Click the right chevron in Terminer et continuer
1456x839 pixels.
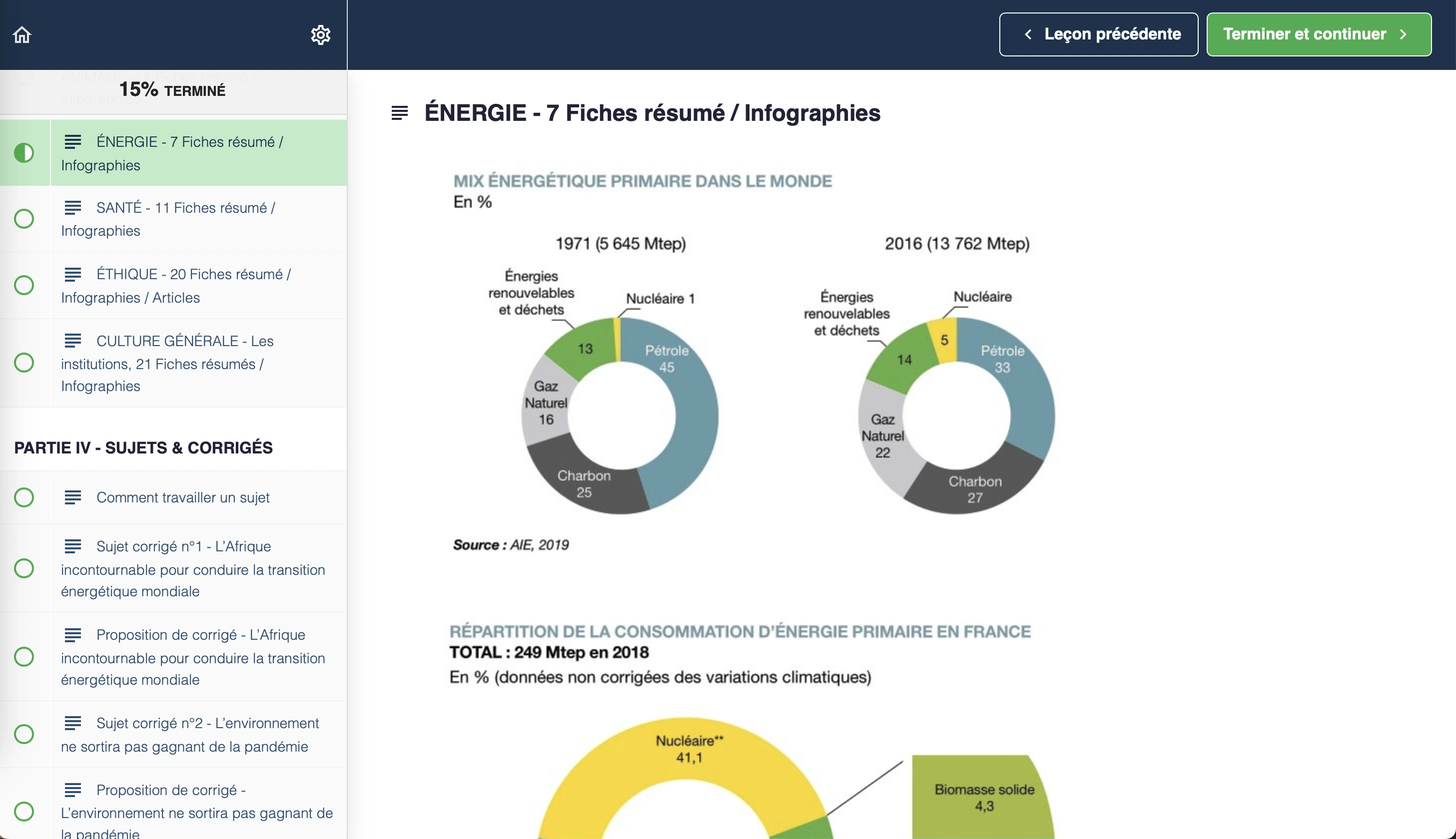1404,34
